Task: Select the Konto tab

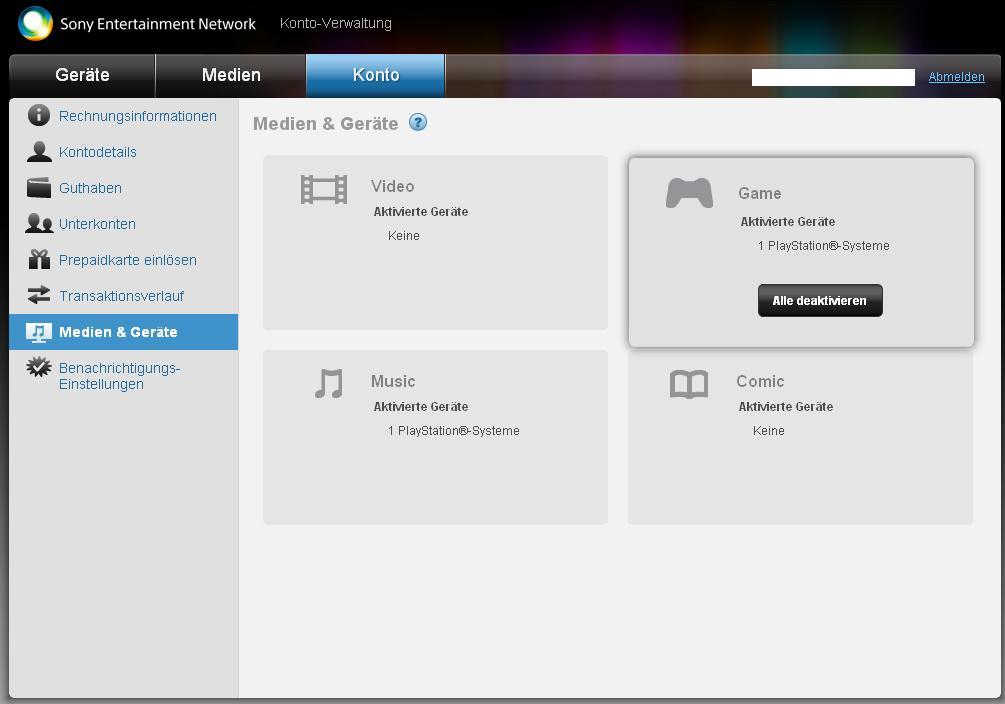Action: (x=376, y=75)
